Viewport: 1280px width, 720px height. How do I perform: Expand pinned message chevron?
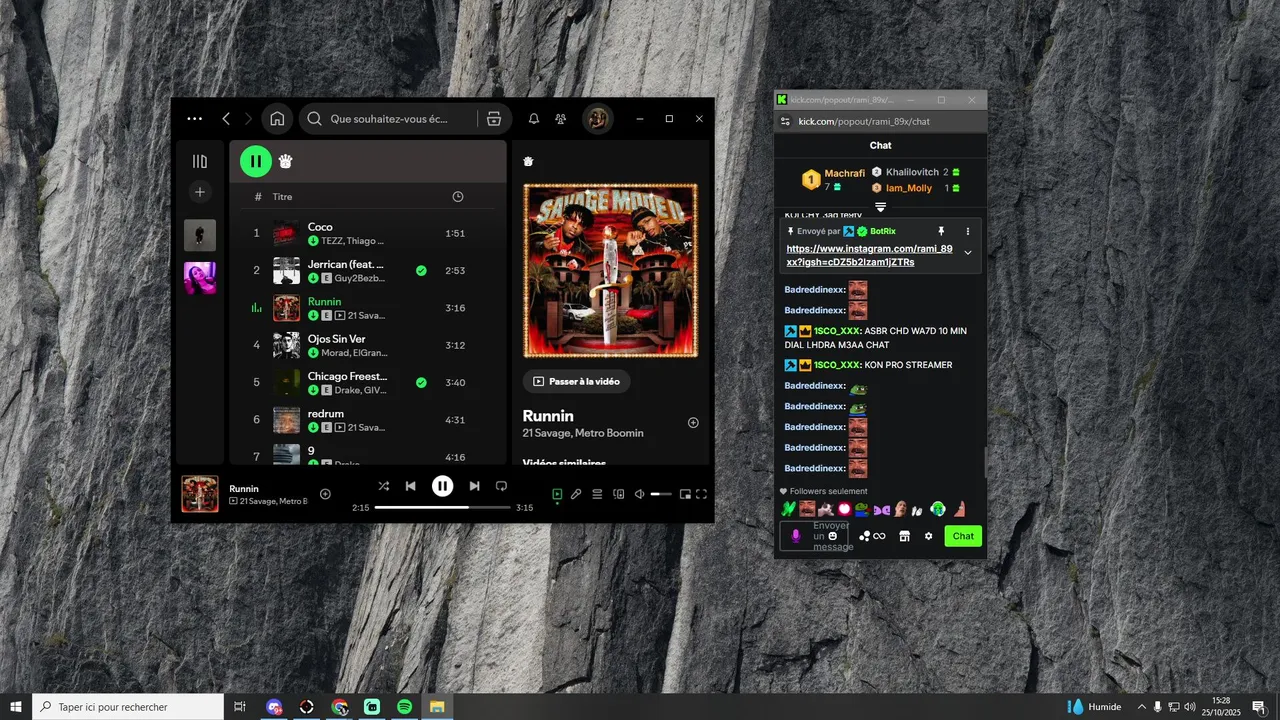click(967, 253)
